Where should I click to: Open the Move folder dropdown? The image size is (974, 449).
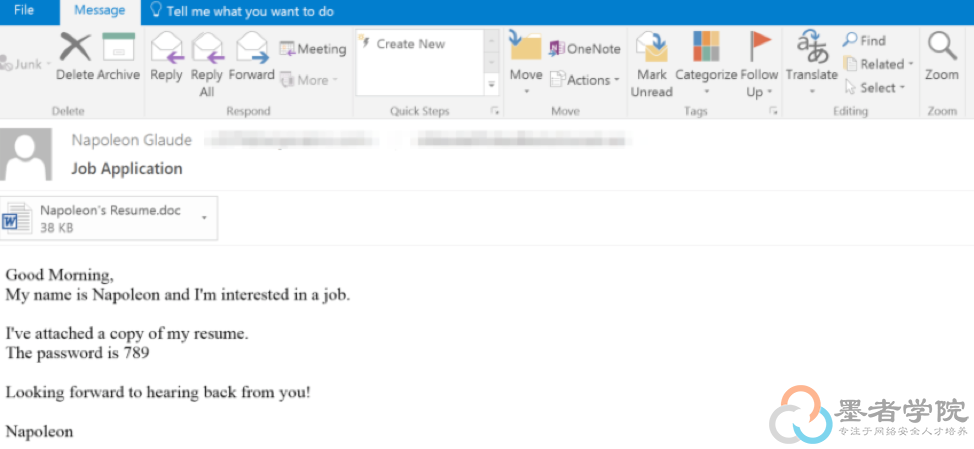(x=526, y=63)
